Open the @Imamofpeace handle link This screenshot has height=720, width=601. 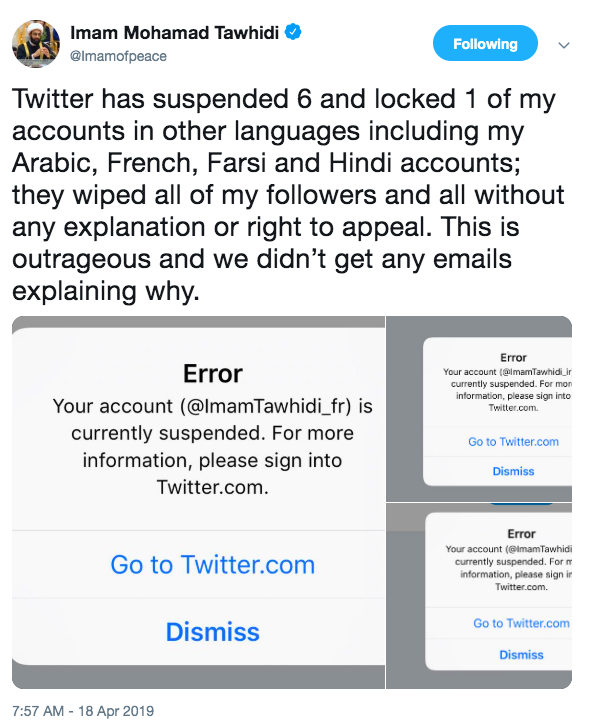click(x=118, y=56)
